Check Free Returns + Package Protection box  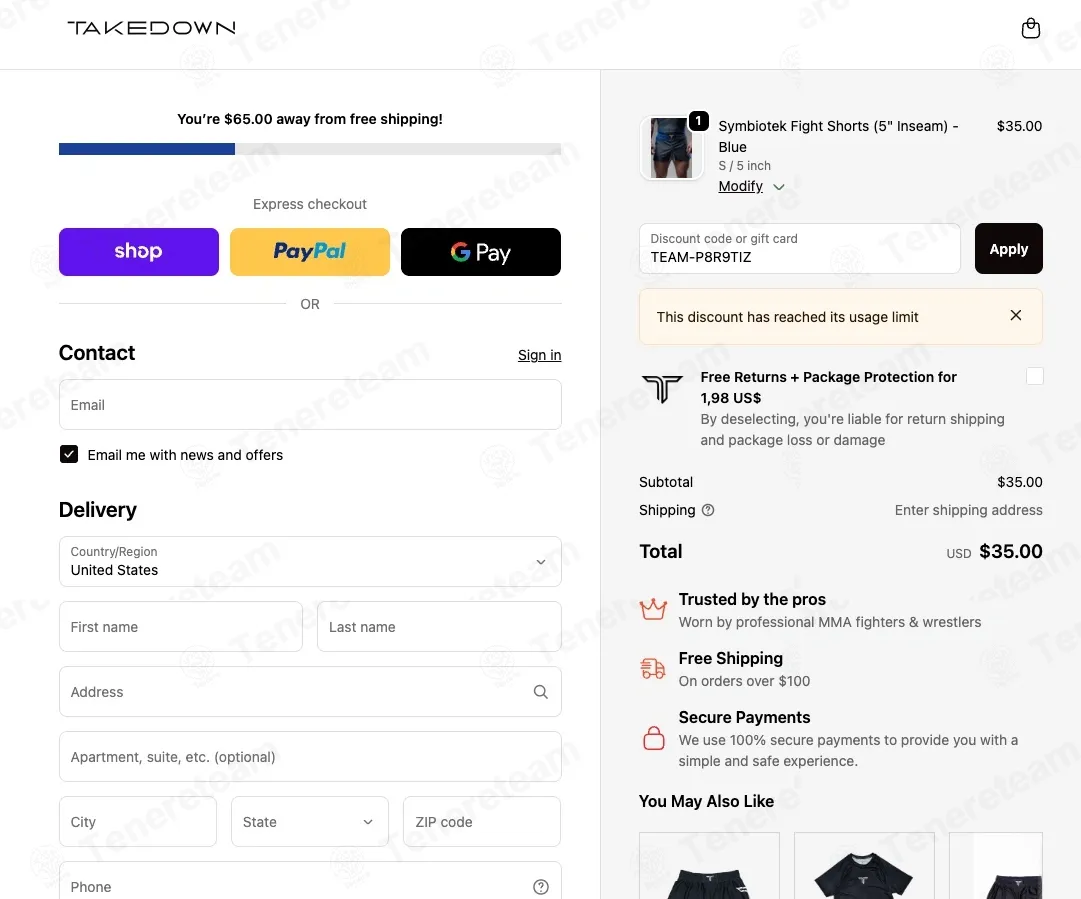pyautogui.click(x=1034, y=376)
